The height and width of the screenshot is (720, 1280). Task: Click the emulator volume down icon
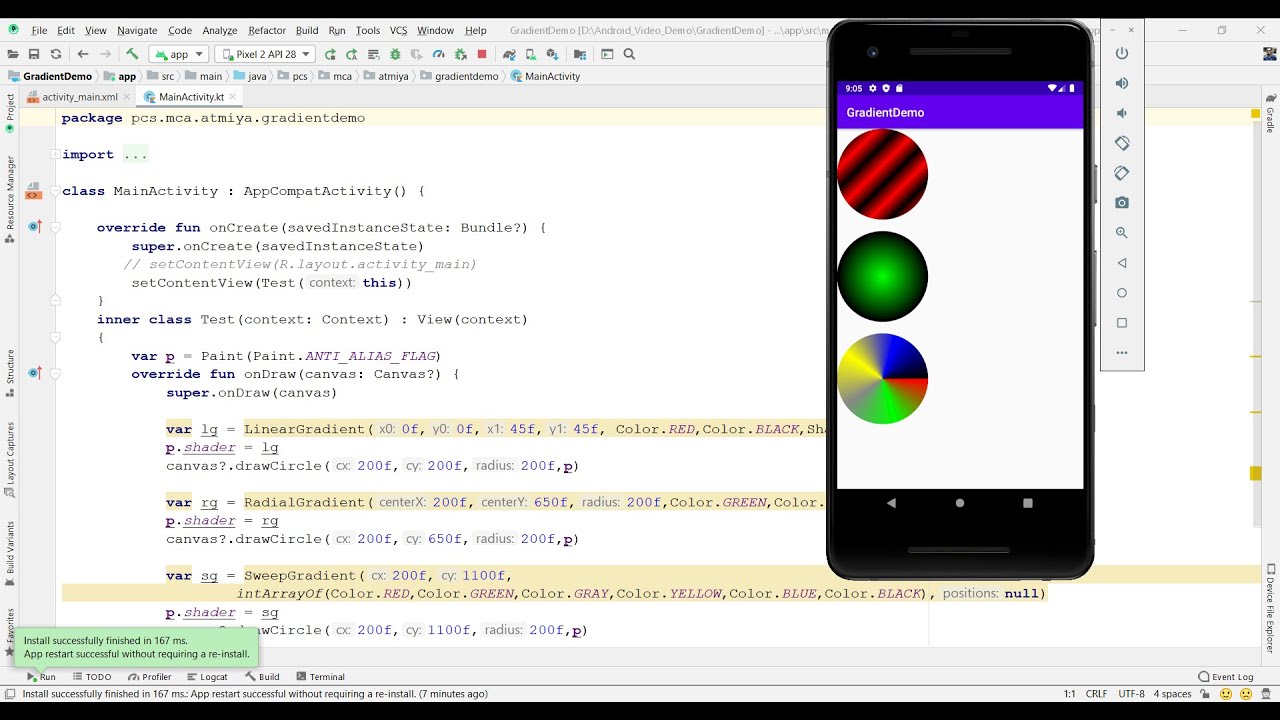pyautogui.click(x=1122, y=113)
